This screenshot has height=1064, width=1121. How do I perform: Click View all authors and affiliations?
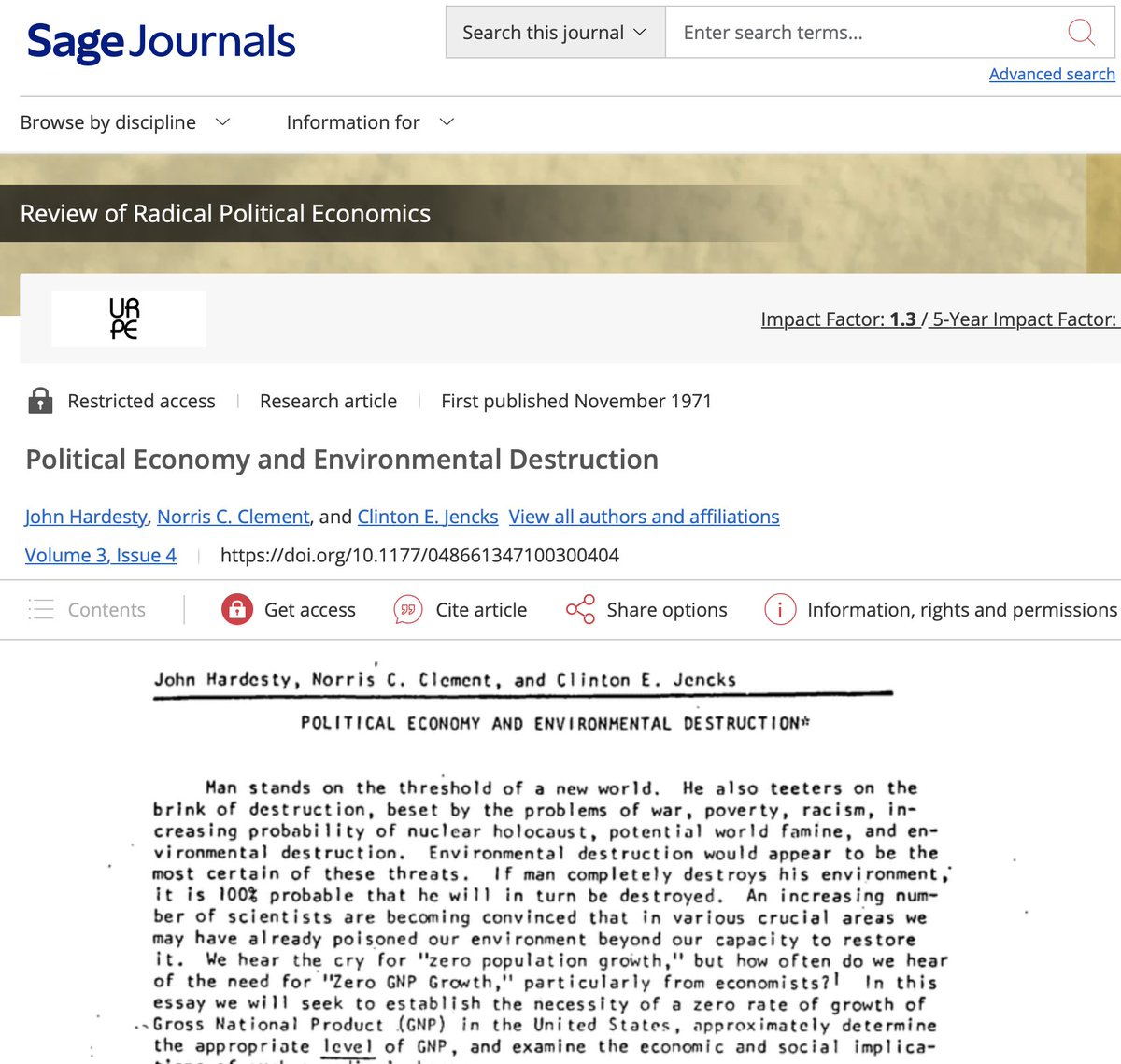(x=644, y=517)
